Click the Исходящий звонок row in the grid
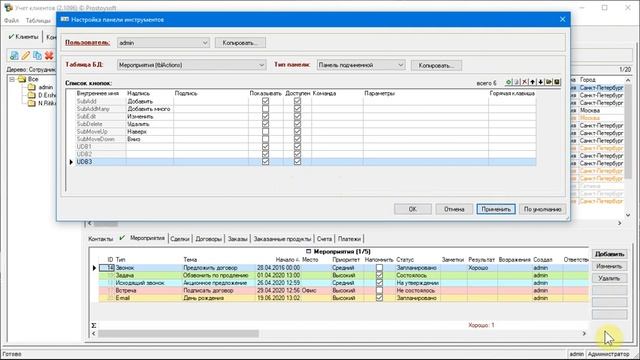Screen dimensions: 640x360 [x=343, y=283]
